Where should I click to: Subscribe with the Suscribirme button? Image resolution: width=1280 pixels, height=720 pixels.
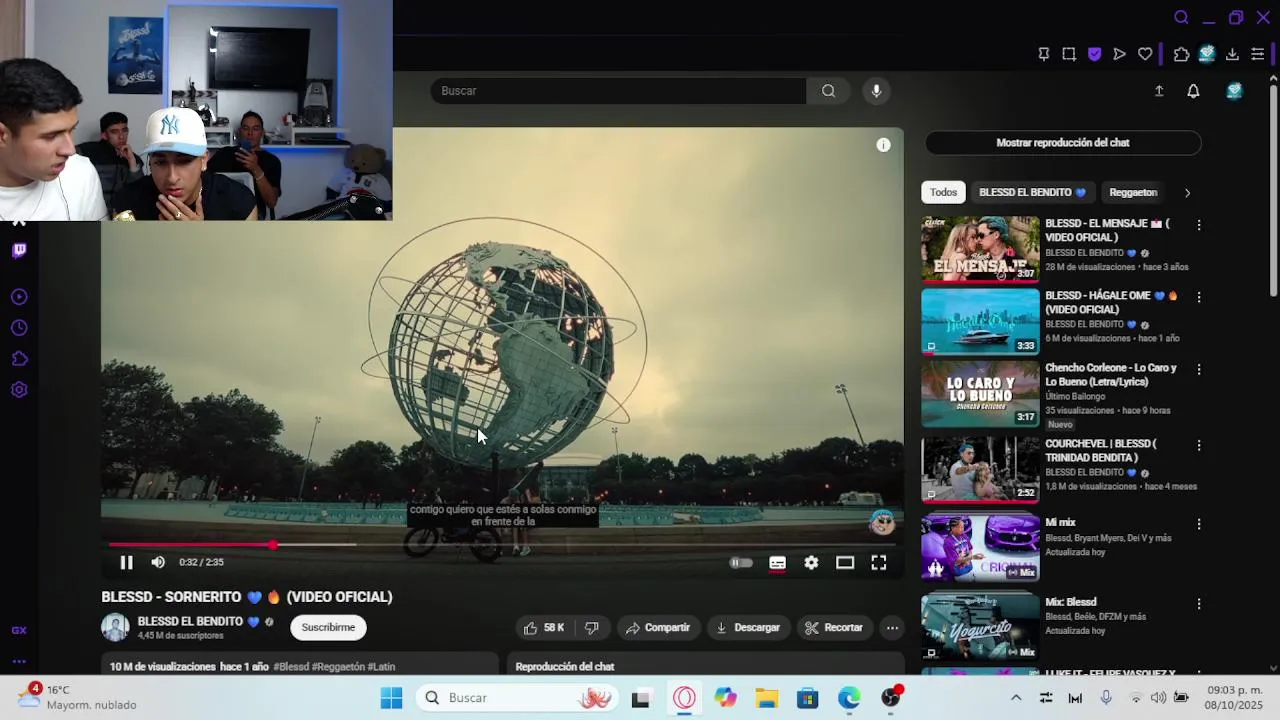click(x=328, y=627)
